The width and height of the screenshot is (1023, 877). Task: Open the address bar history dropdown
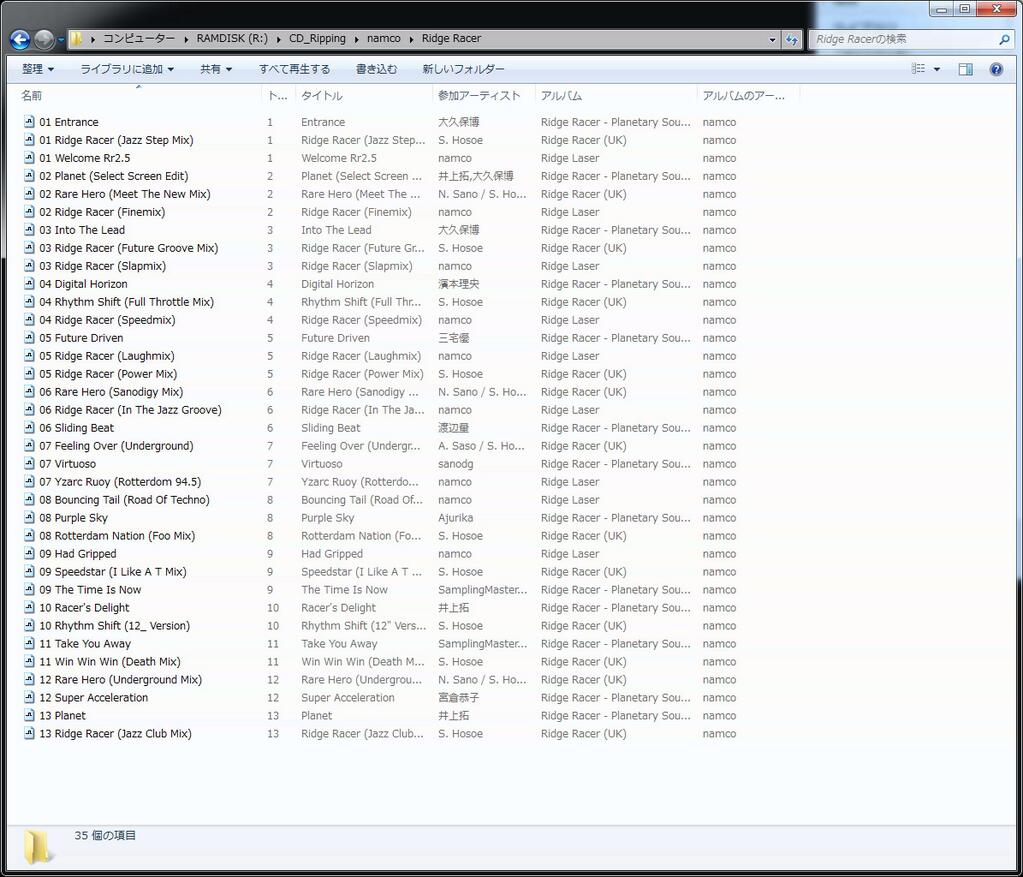772,39
